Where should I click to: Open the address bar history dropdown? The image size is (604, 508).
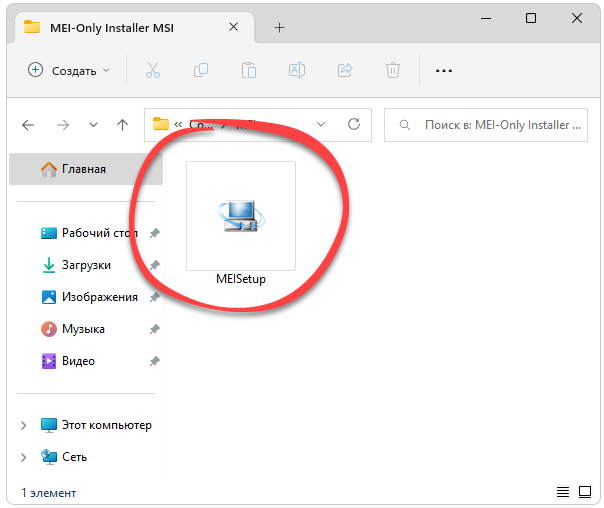tap(321, 124)
